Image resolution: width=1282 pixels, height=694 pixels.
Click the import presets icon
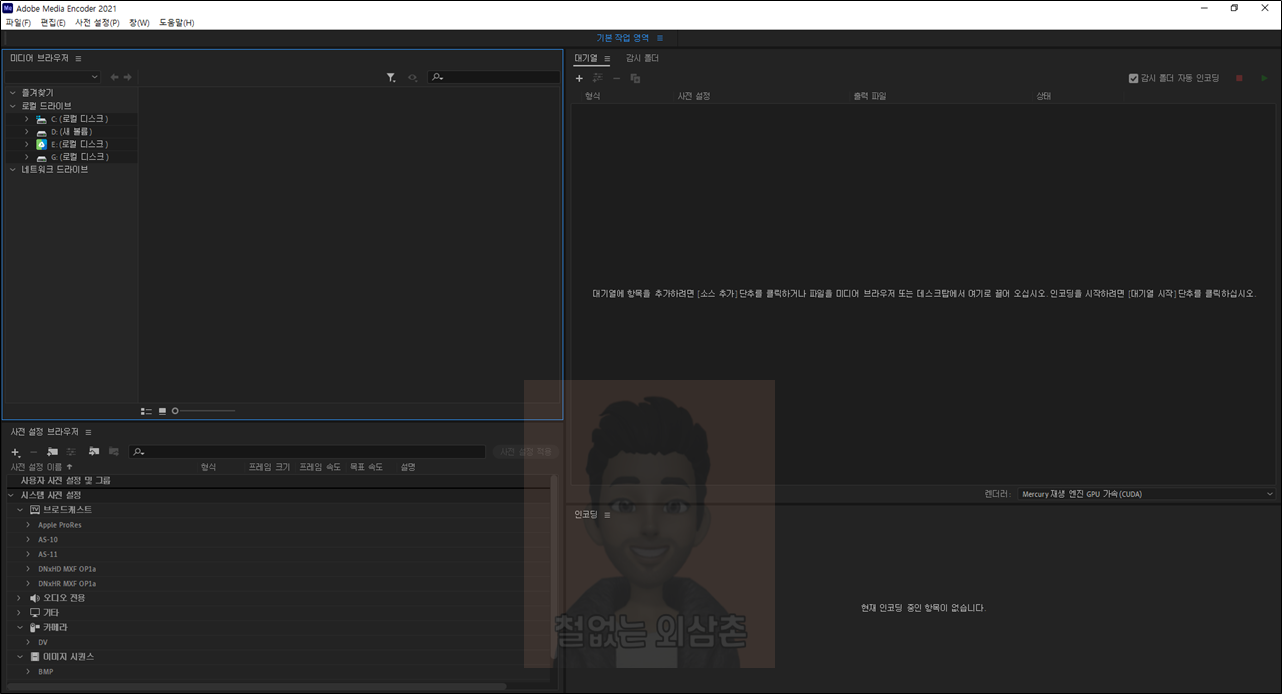tap(94, 452)
